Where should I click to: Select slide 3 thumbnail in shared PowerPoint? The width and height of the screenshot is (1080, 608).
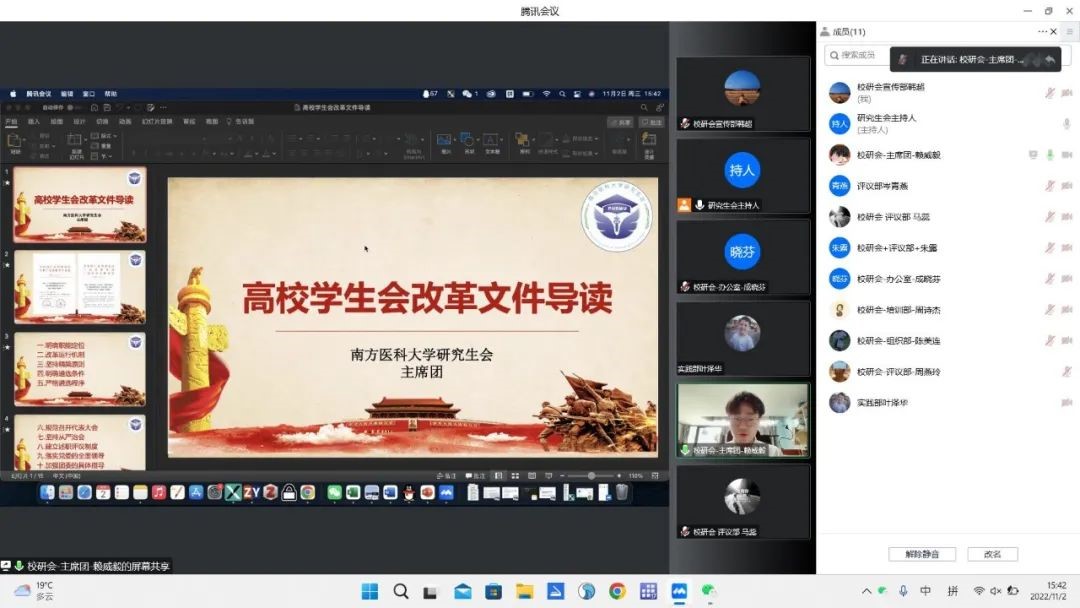80,369
